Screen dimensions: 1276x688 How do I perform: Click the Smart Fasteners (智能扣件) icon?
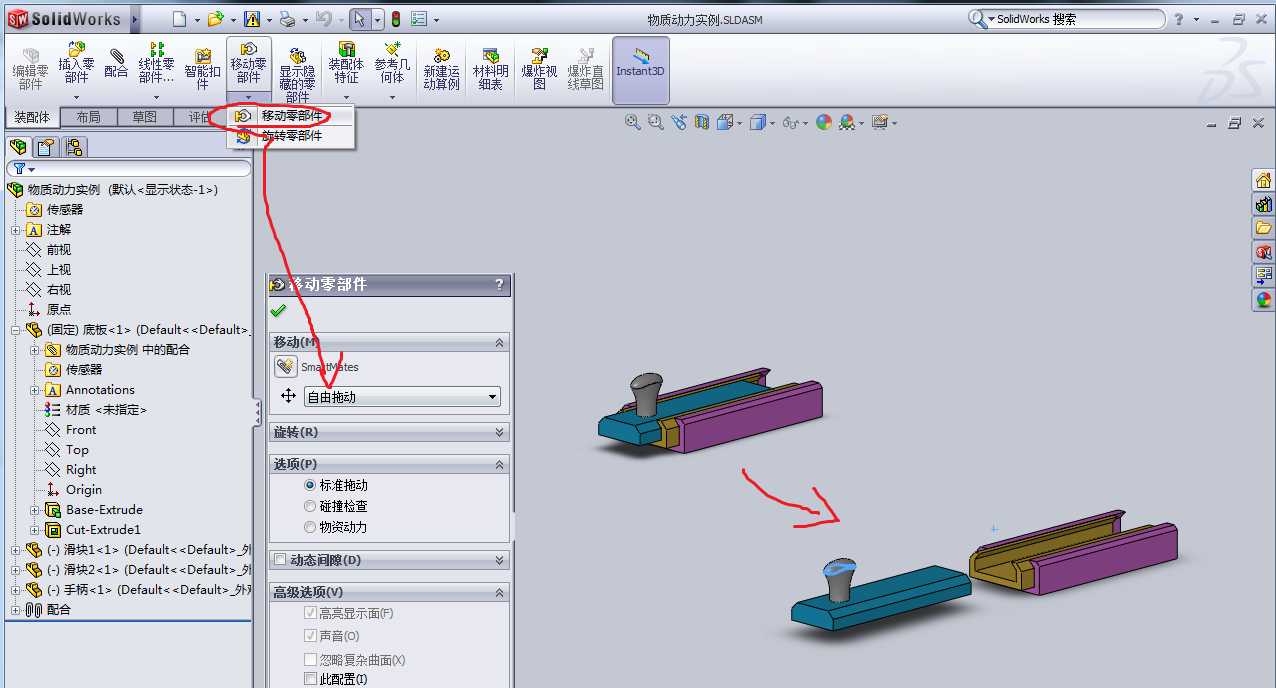click(203, 68)
